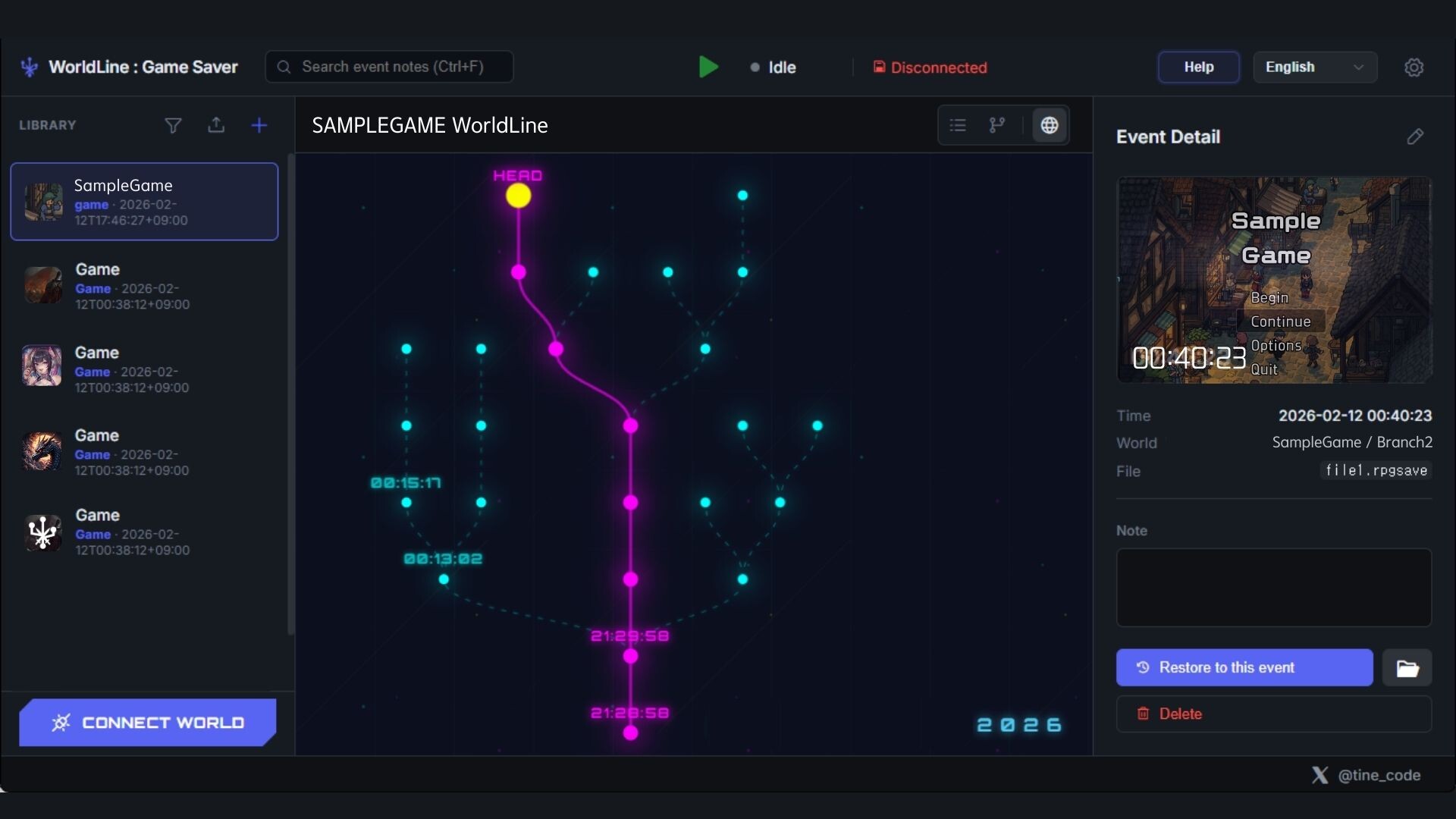Open settings via the gear icon
This screenshot has width=1456, height=819.
1414,67
